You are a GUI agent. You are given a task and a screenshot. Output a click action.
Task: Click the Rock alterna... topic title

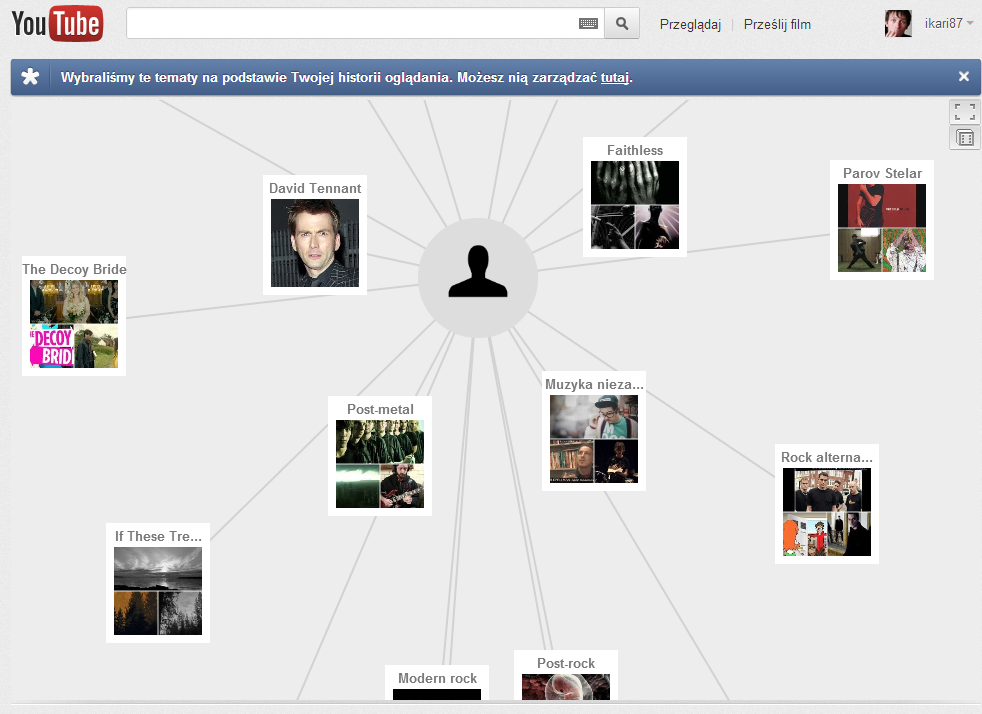click(x=827, y=457)
